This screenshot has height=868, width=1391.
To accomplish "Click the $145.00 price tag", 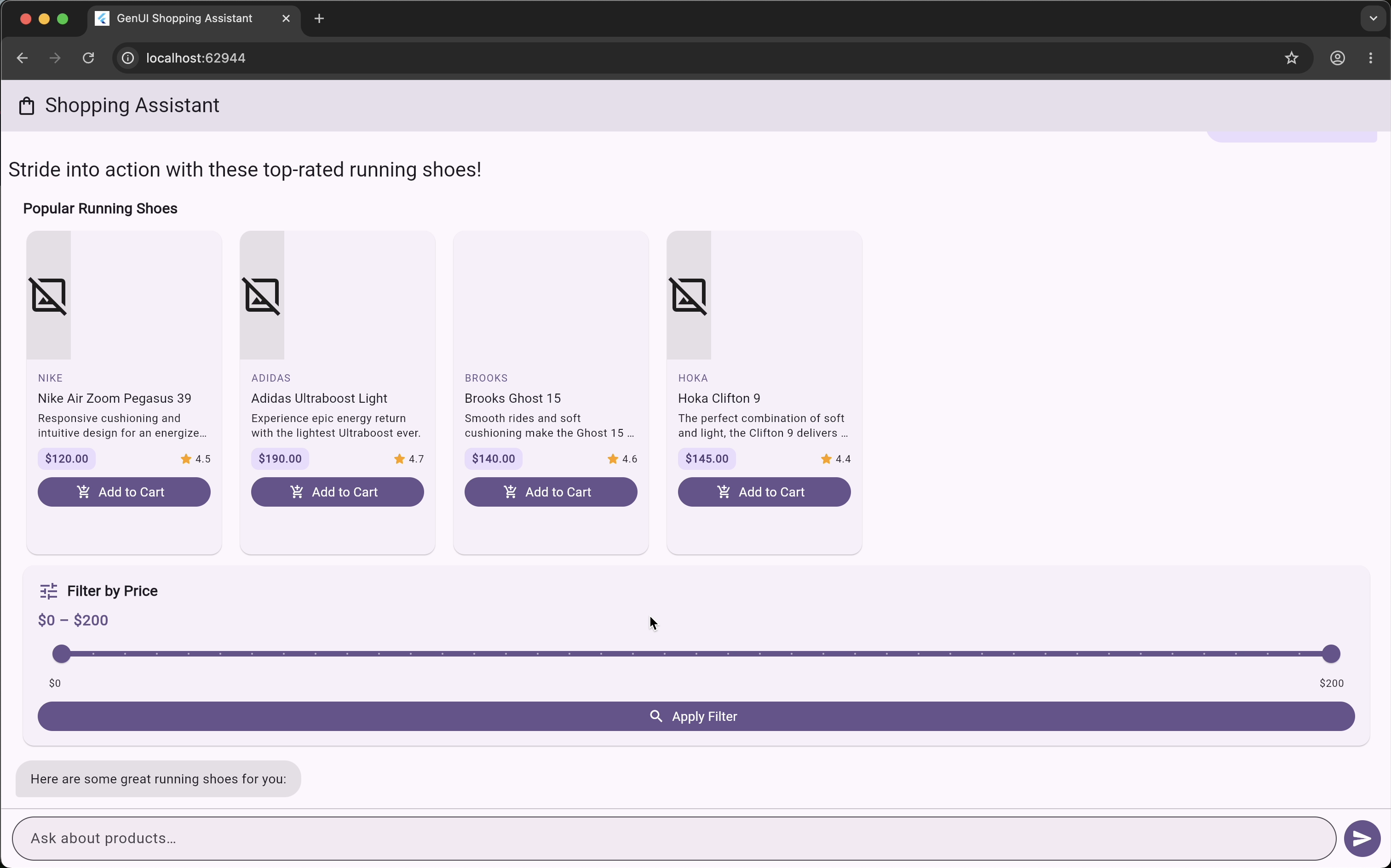I will 707,459.
